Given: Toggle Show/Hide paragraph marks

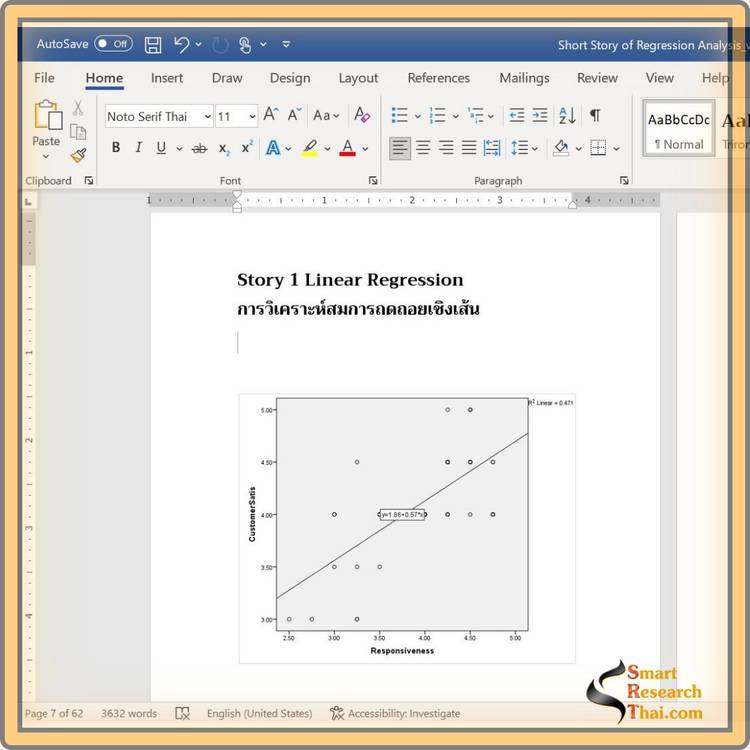Looking at the screenshot, I should click(595, 115).
